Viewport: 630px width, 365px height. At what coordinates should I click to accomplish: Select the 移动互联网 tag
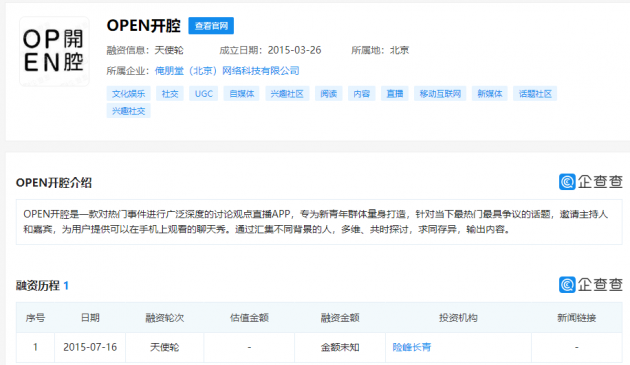pyautogui.click(x=440, y=94)
